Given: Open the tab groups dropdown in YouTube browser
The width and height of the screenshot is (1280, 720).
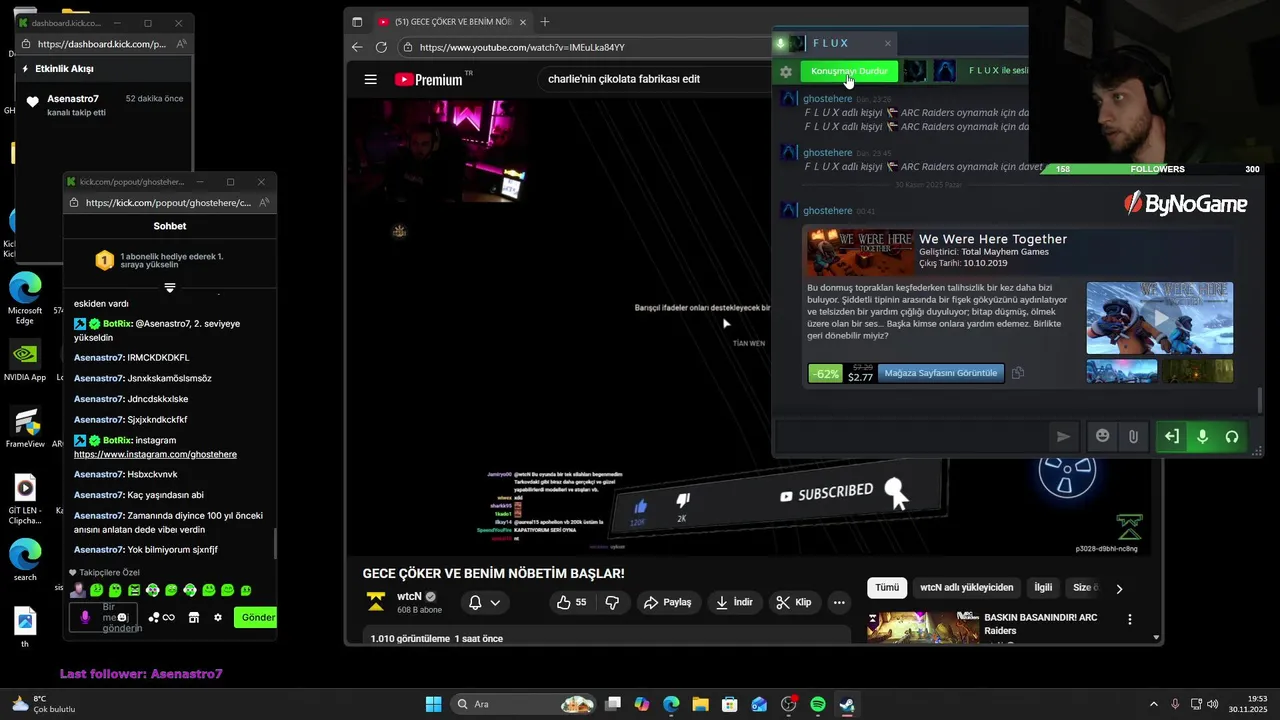Looking at the screenshot, I should click(357, 21).
